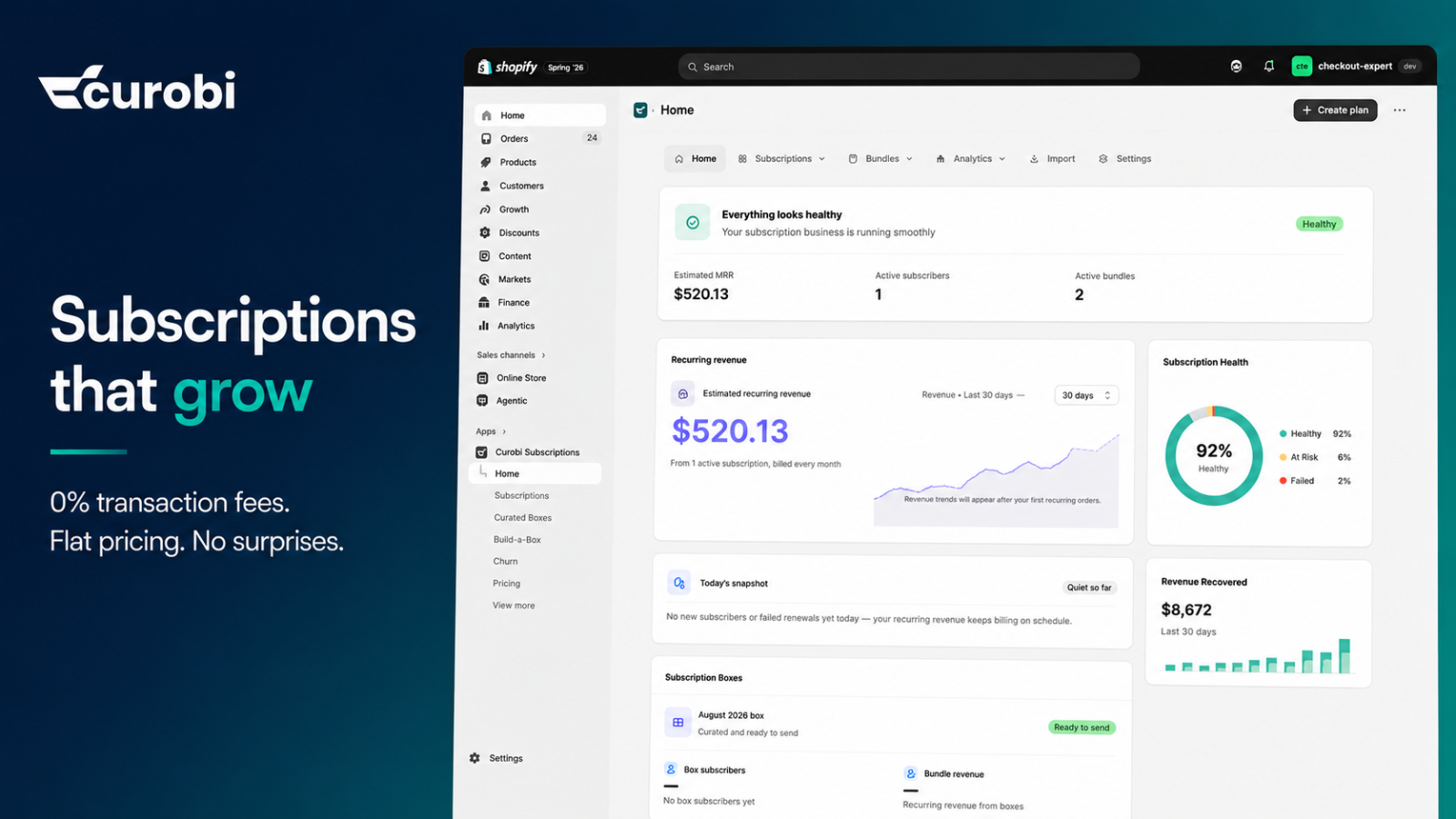Click the Orders icon in the sidebar
This screenshot has width=1456, height=819.
coord(486,138)
